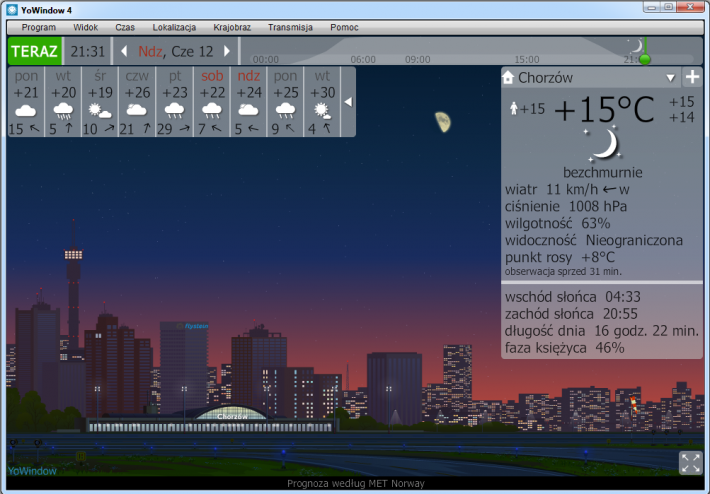This screenshot has height=494, width=710.
Task: Select the first pon +21 forecast day
Action: point(26,102)
